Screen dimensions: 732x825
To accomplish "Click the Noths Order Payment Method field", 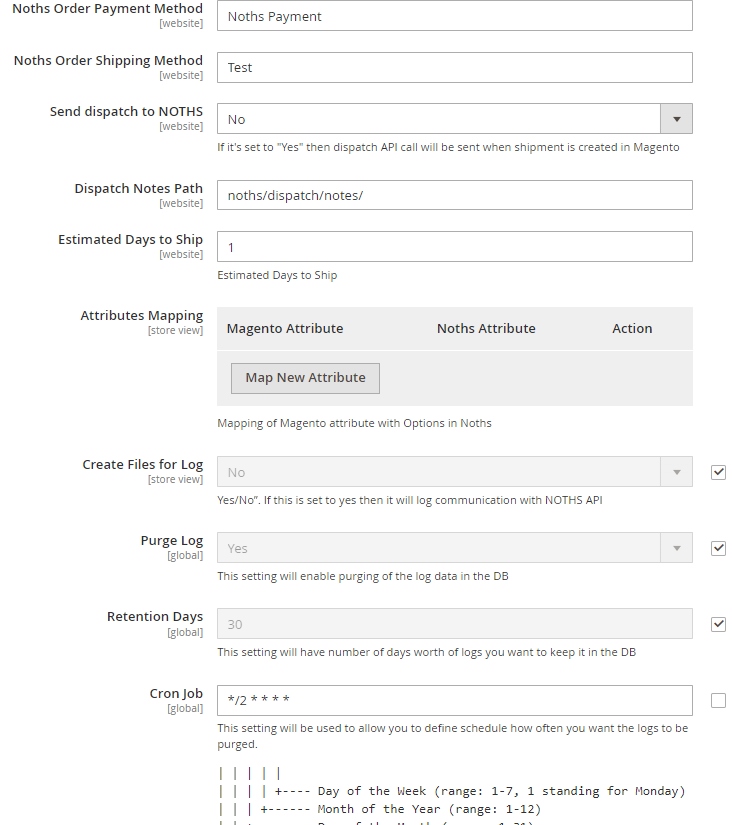I will [x=454, y=16].
